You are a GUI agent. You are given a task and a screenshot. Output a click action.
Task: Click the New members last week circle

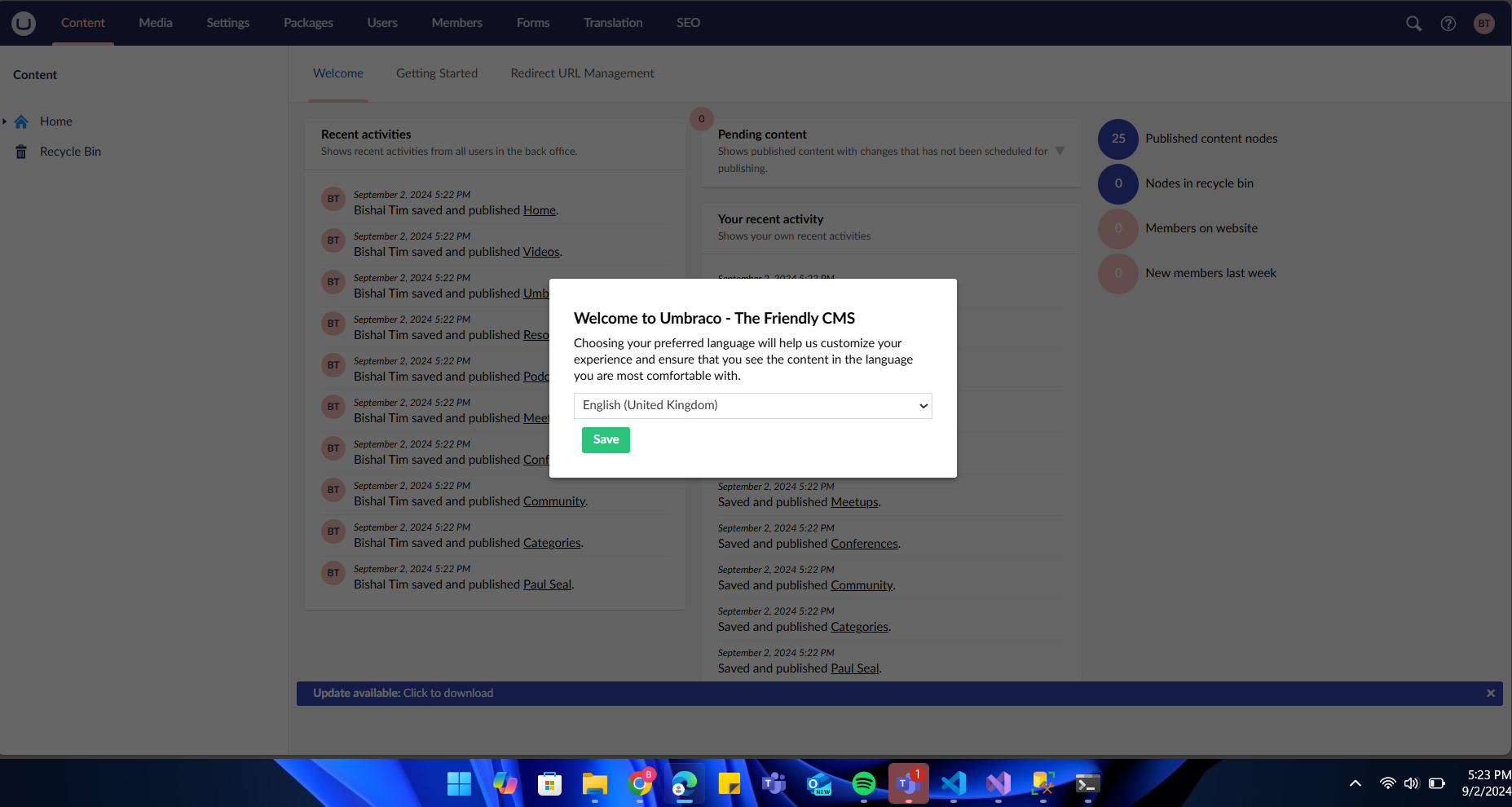click(1118, 273)
